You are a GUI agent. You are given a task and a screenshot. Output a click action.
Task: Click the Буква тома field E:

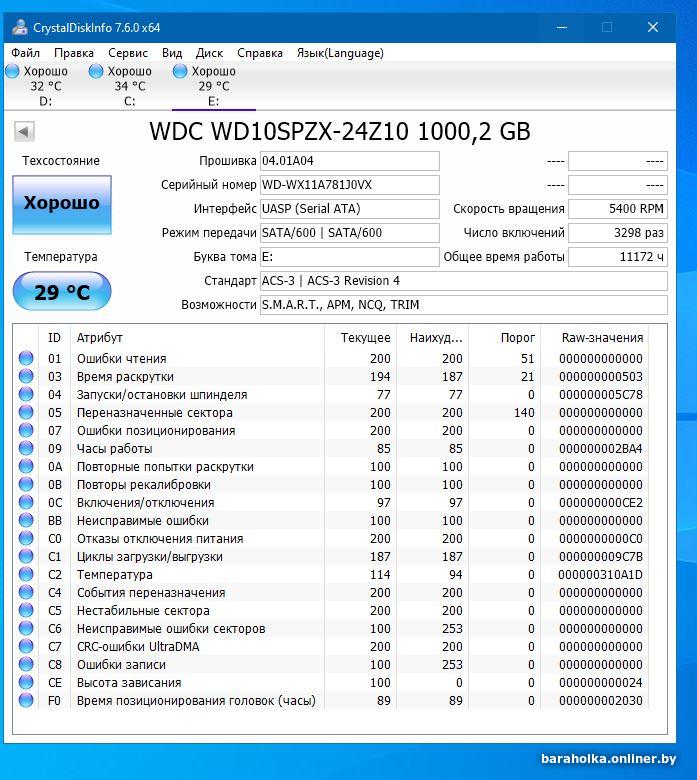350,257
